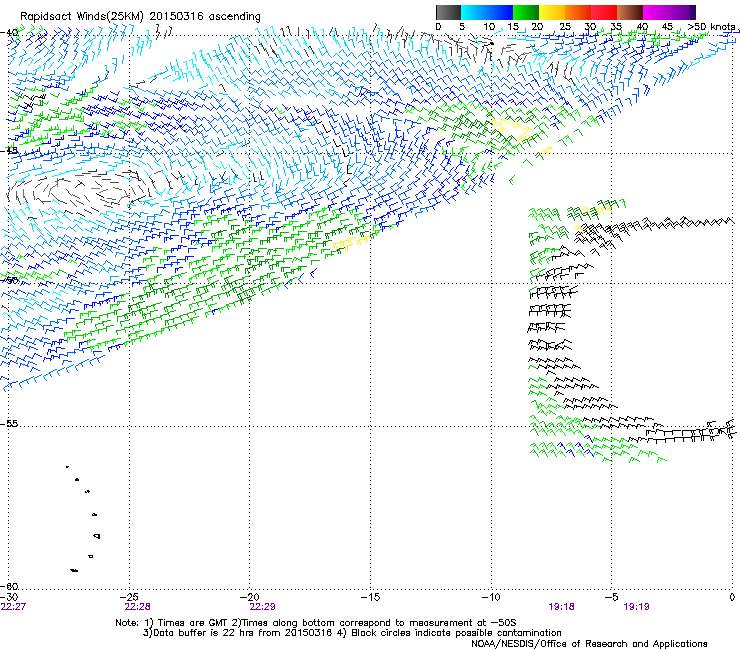Click the gray 0-5 knots legend swatch
This screenshot has width=740, height=650.
pos(448,12)
